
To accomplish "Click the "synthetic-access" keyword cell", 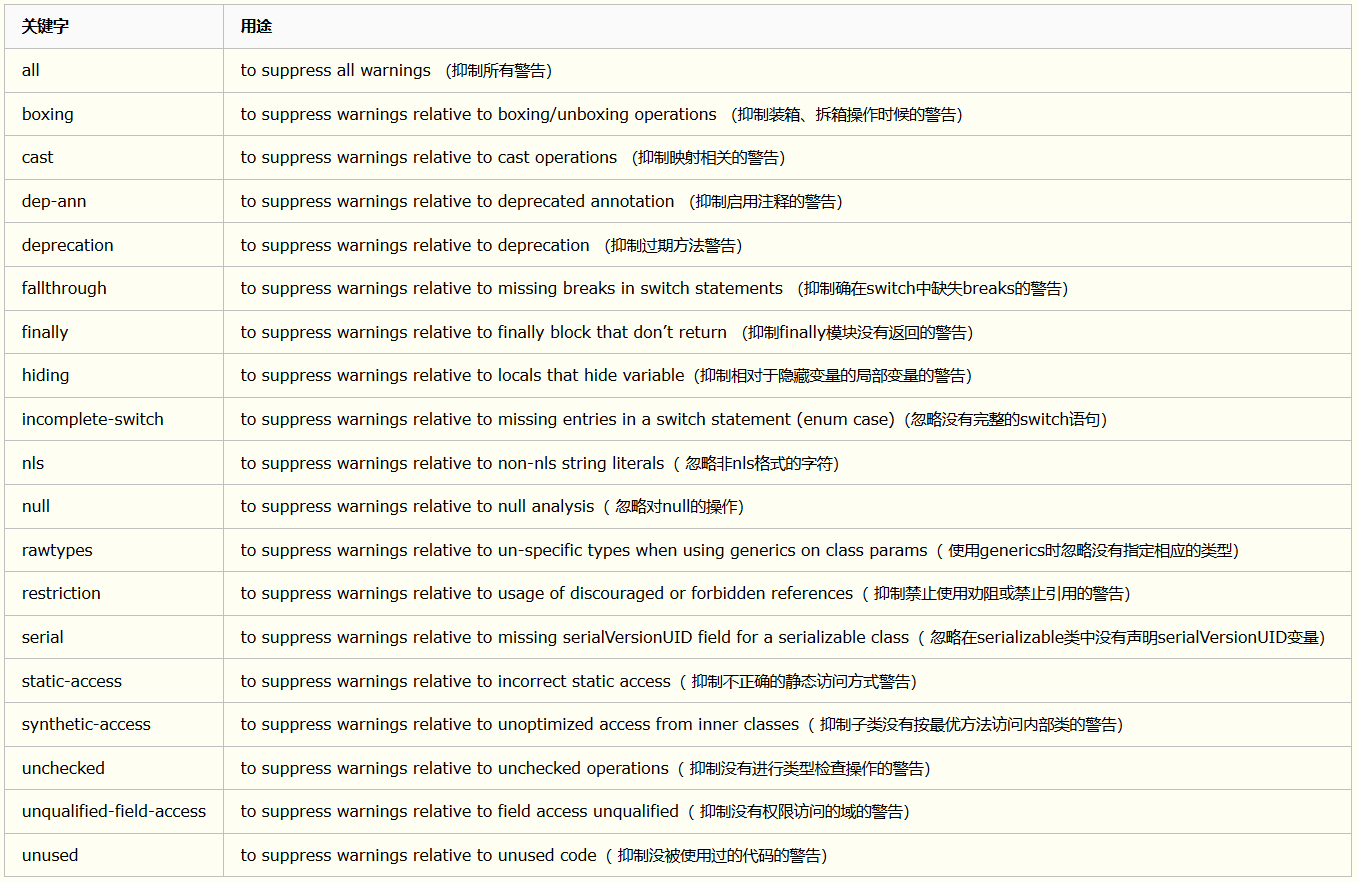I will [86, 725].
